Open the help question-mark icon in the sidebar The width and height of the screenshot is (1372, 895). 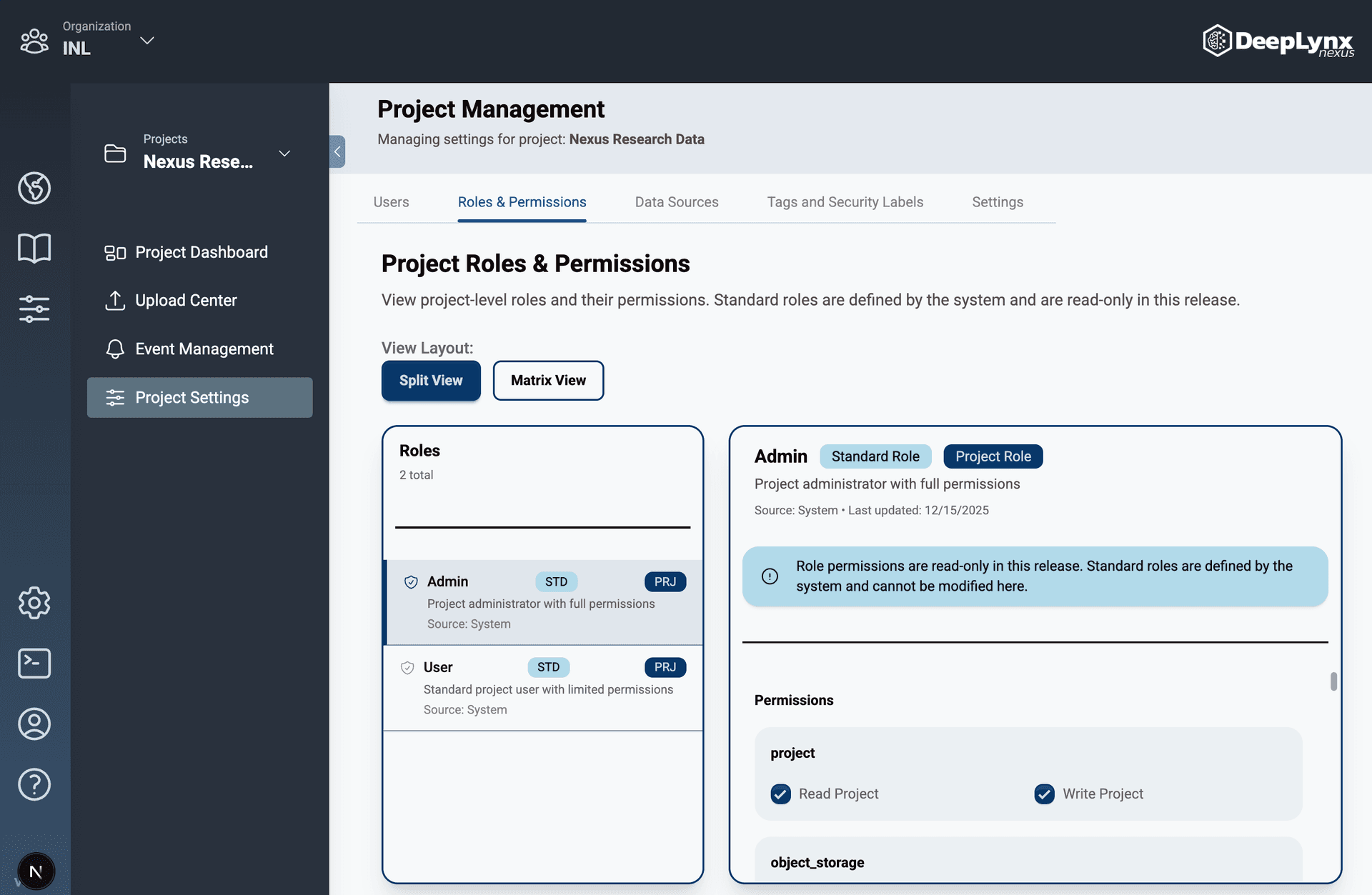[34, 784]
